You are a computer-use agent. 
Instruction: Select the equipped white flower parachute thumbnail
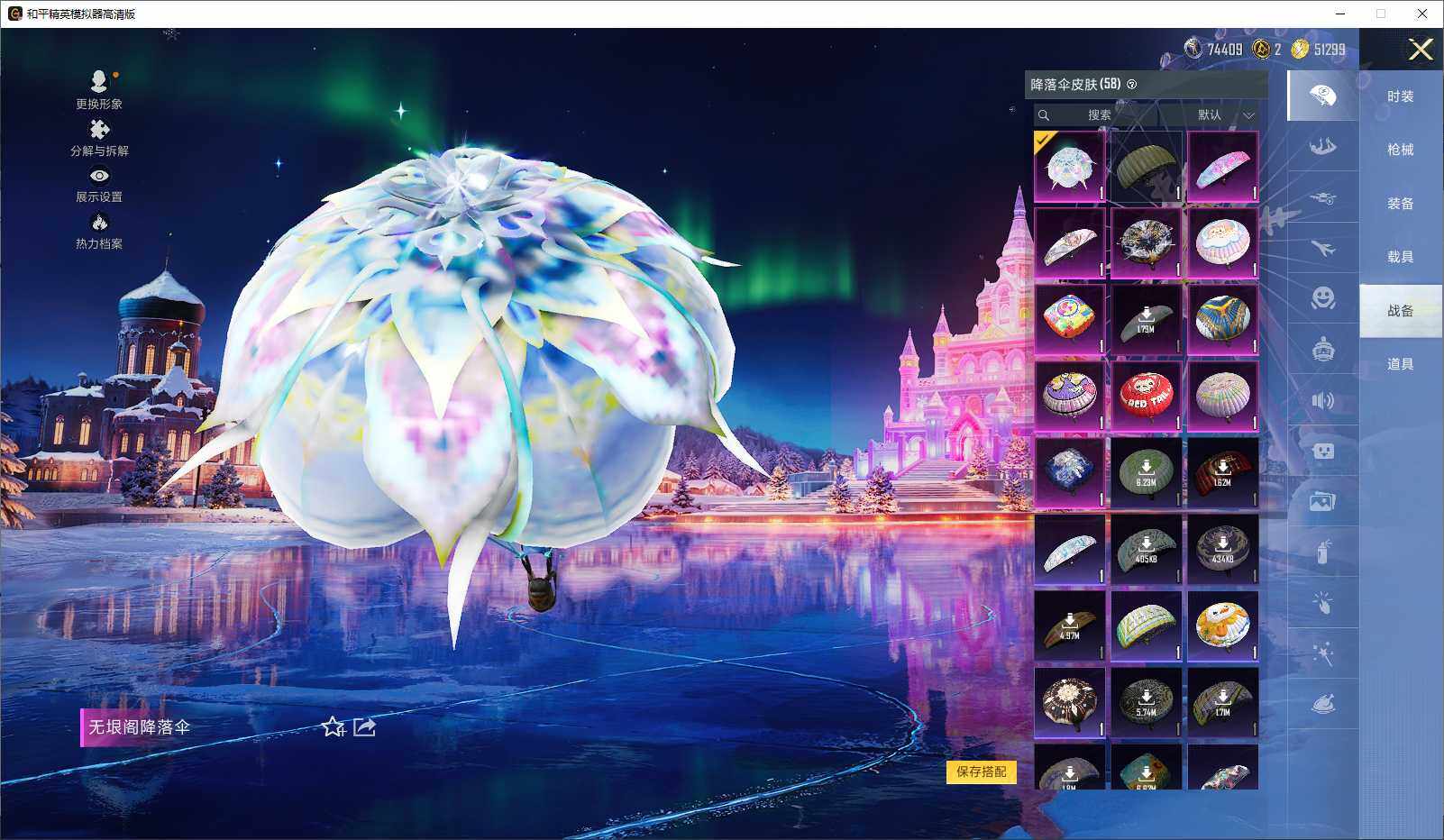tap(1070, 167)
